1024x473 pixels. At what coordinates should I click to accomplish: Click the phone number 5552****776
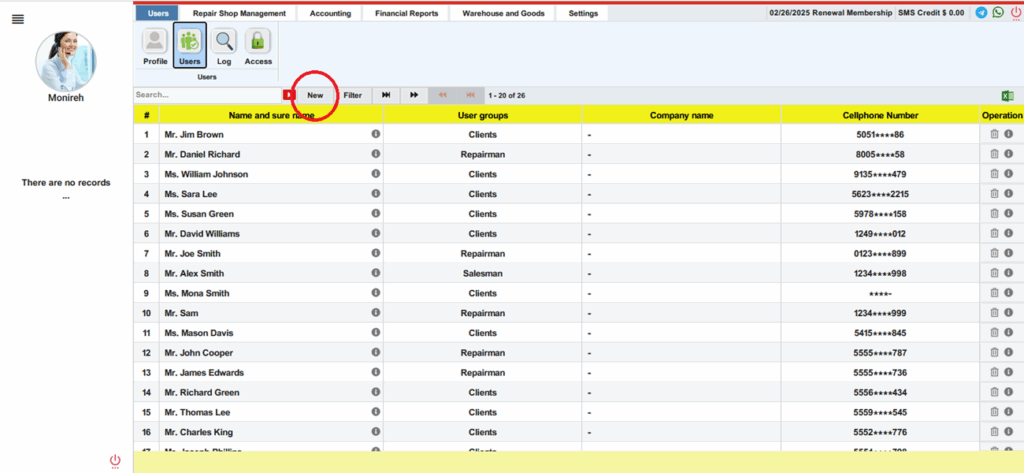click(x=880, y=432)
